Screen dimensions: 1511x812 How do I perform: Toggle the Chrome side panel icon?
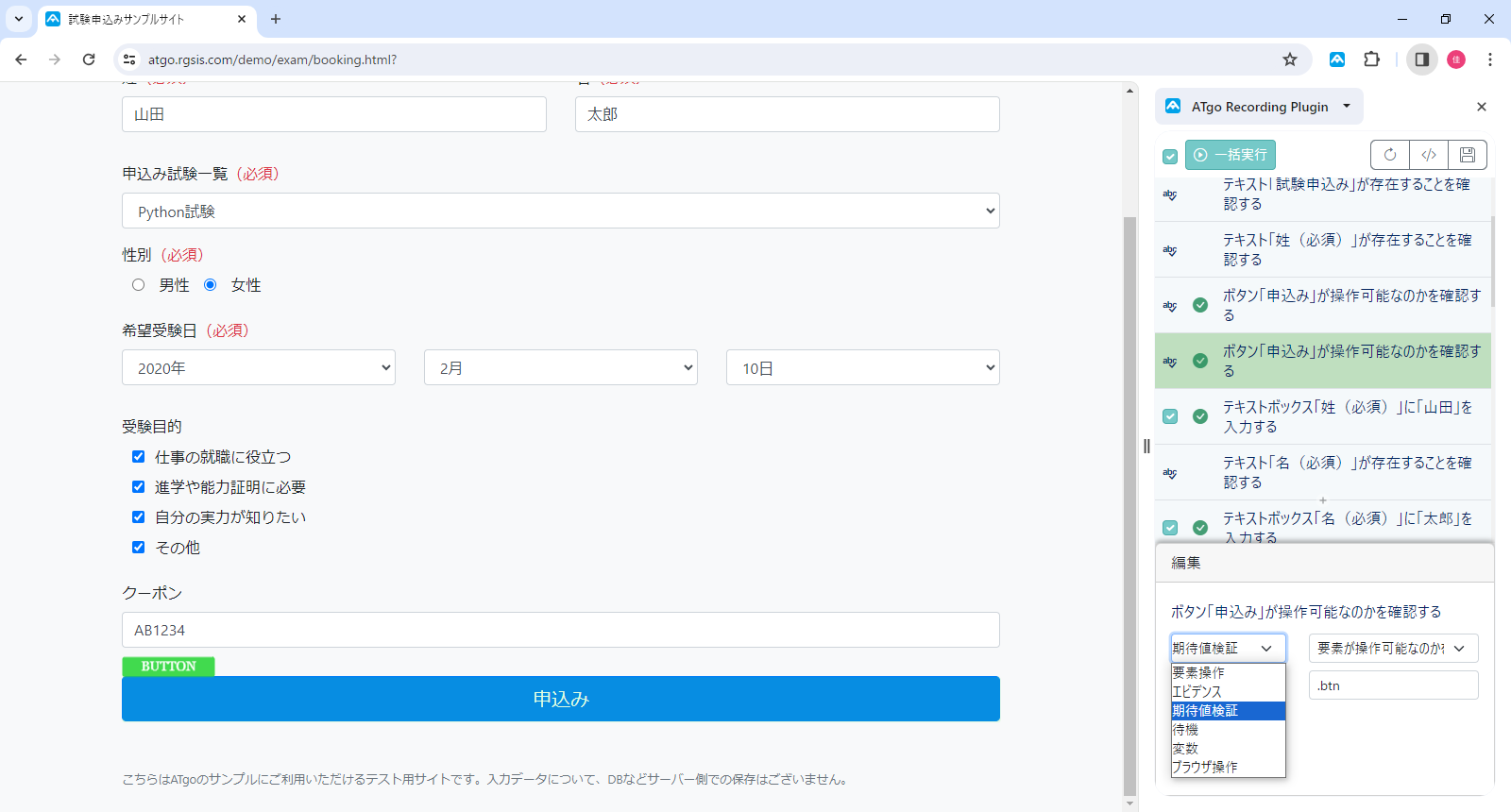[1421, 59]
